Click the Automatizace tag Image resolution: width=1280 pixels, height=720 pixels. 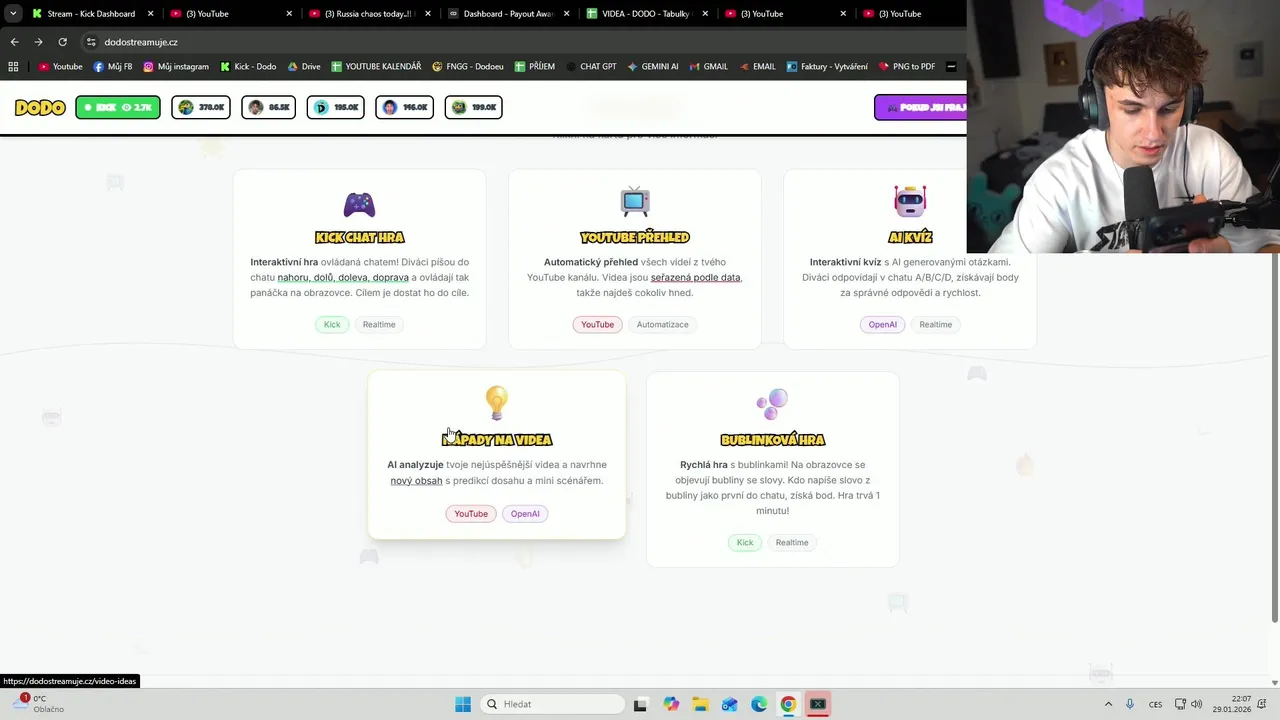[663, 324]
